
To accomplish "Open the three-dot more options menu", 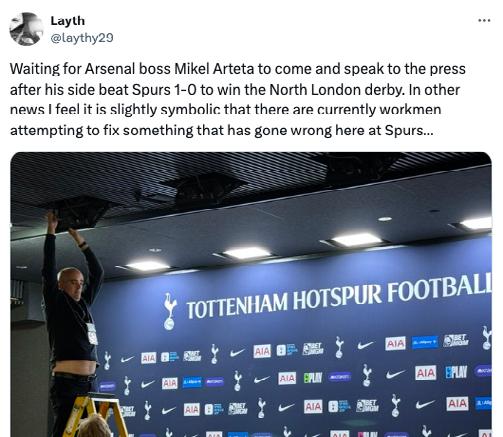I will click(x=484, y=21).
